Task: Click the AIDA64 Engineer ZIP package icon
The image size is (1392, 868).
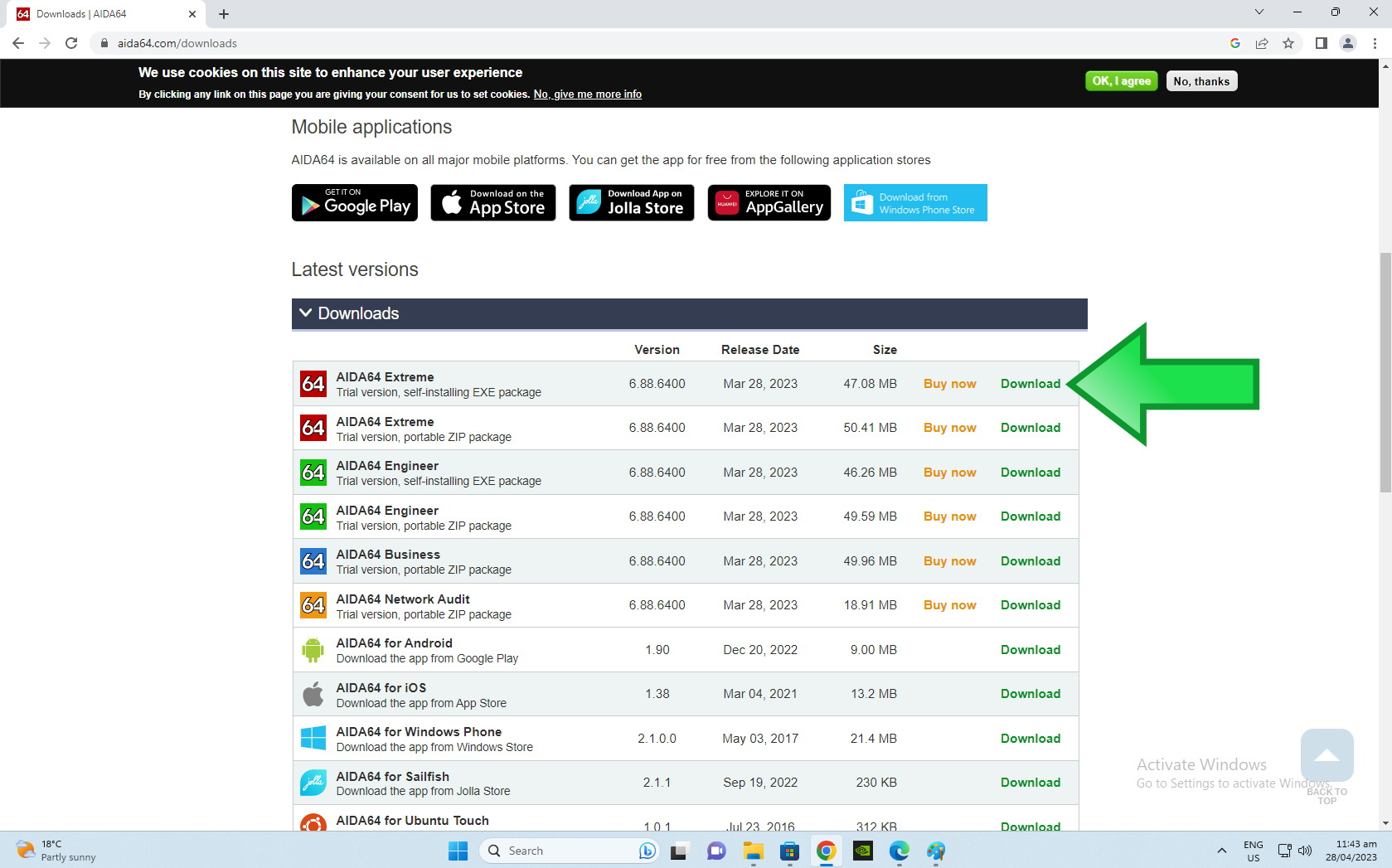Action: (x=313, y=516)
